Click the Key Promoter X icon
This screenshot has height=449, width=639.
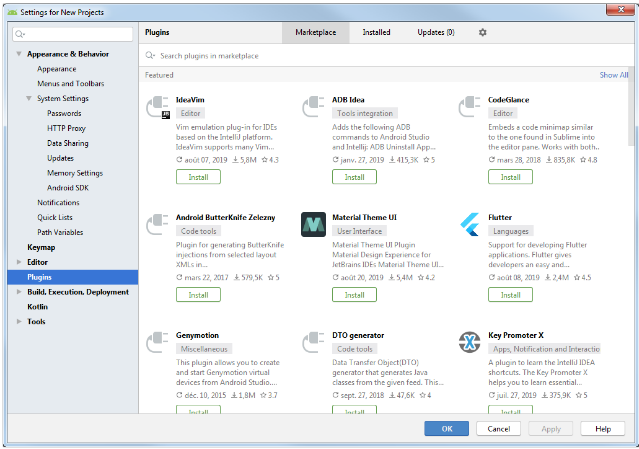(x=471, y=342)
